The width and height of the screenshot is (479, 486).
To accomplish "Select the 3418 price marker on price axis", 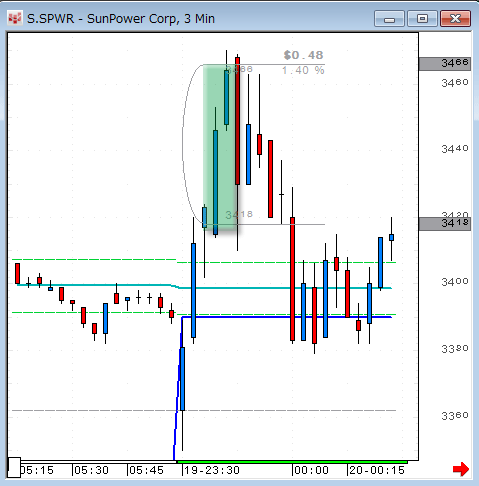I will [445, 224].
